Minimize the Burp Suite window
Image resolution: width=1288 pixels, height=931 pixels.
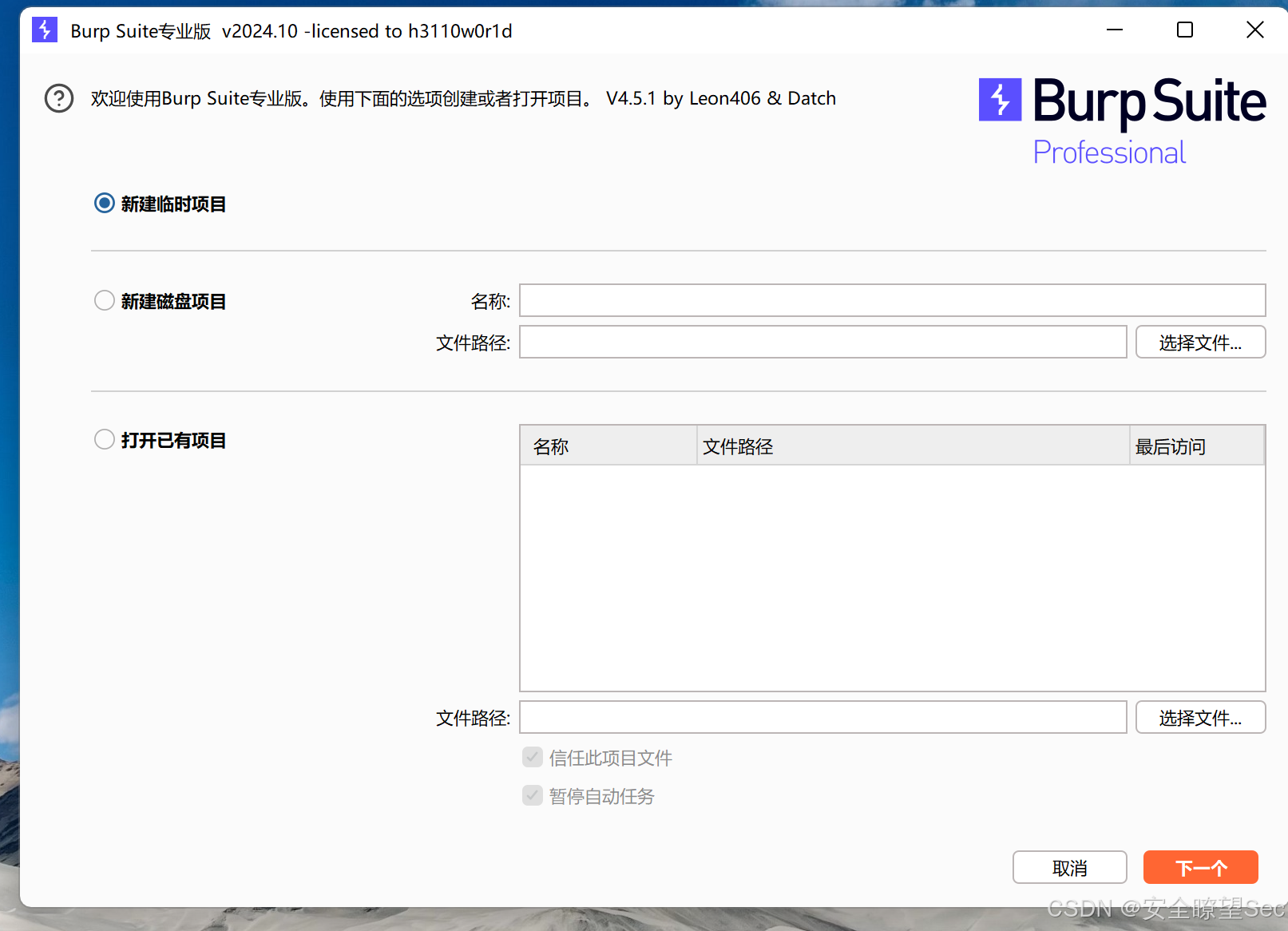(x=1115, y=30)
